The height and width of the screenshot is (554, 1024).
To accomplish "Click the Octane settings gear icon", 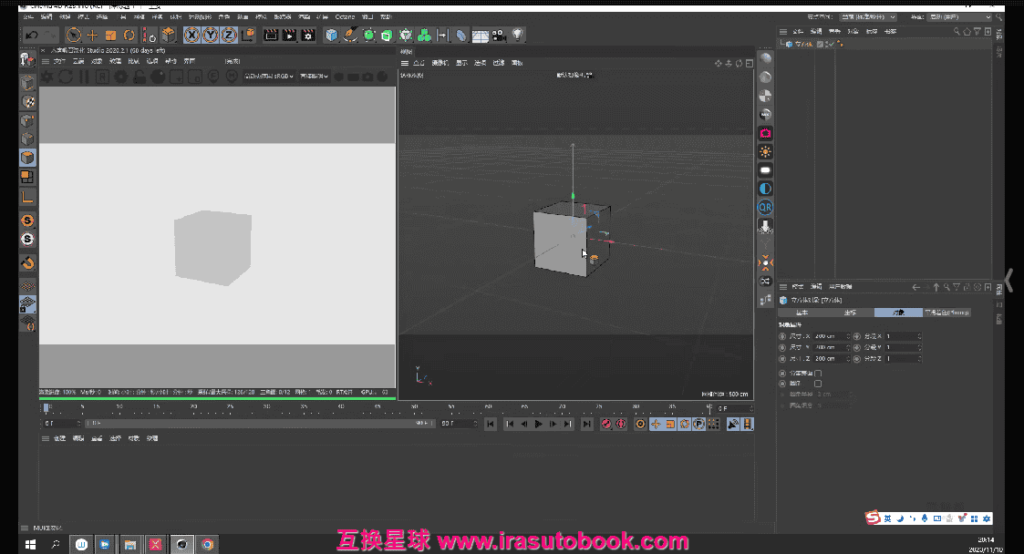I will tap(121, 76).
